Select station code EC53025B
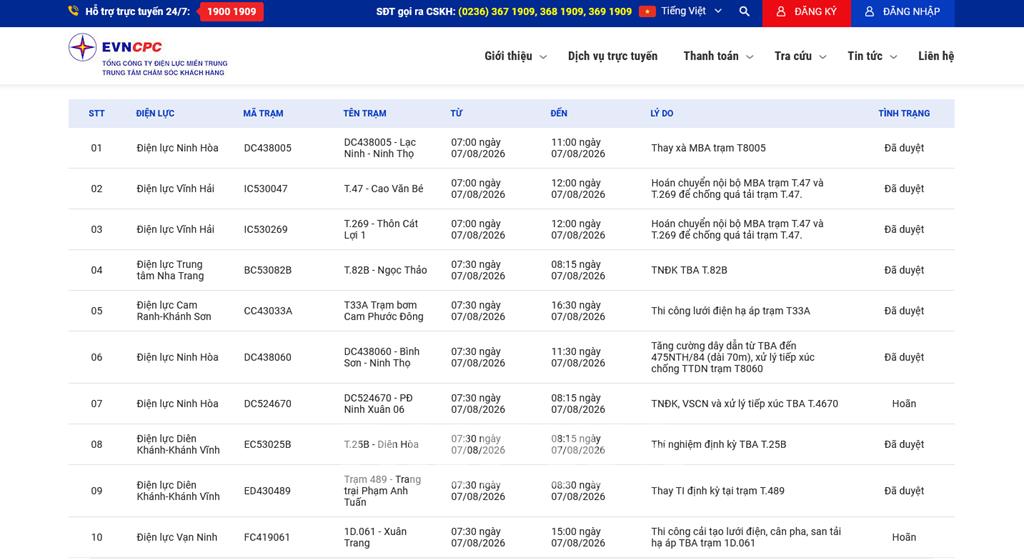1024x560 pixels. click(268, 444)
